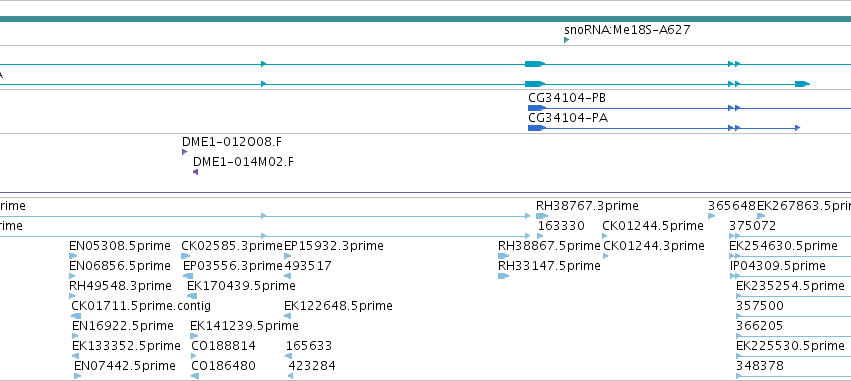This screenshot has width=851, height=381.
Task: Click the 493517 feature label
Action: point(308,266)
